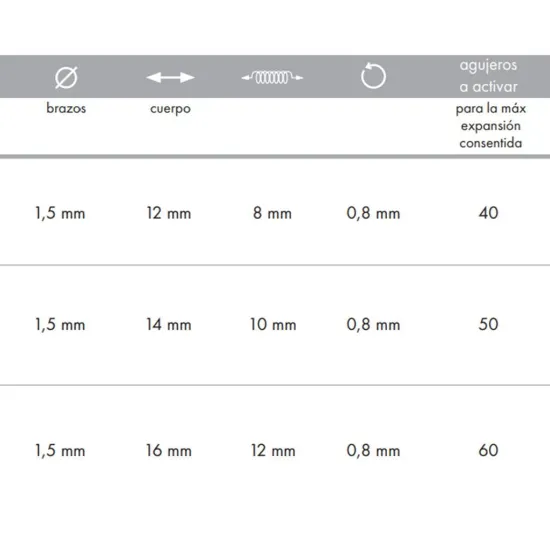550x550 pixels.
Task: Select the 8 mm expansion value
Action: [x=272, y=213]
